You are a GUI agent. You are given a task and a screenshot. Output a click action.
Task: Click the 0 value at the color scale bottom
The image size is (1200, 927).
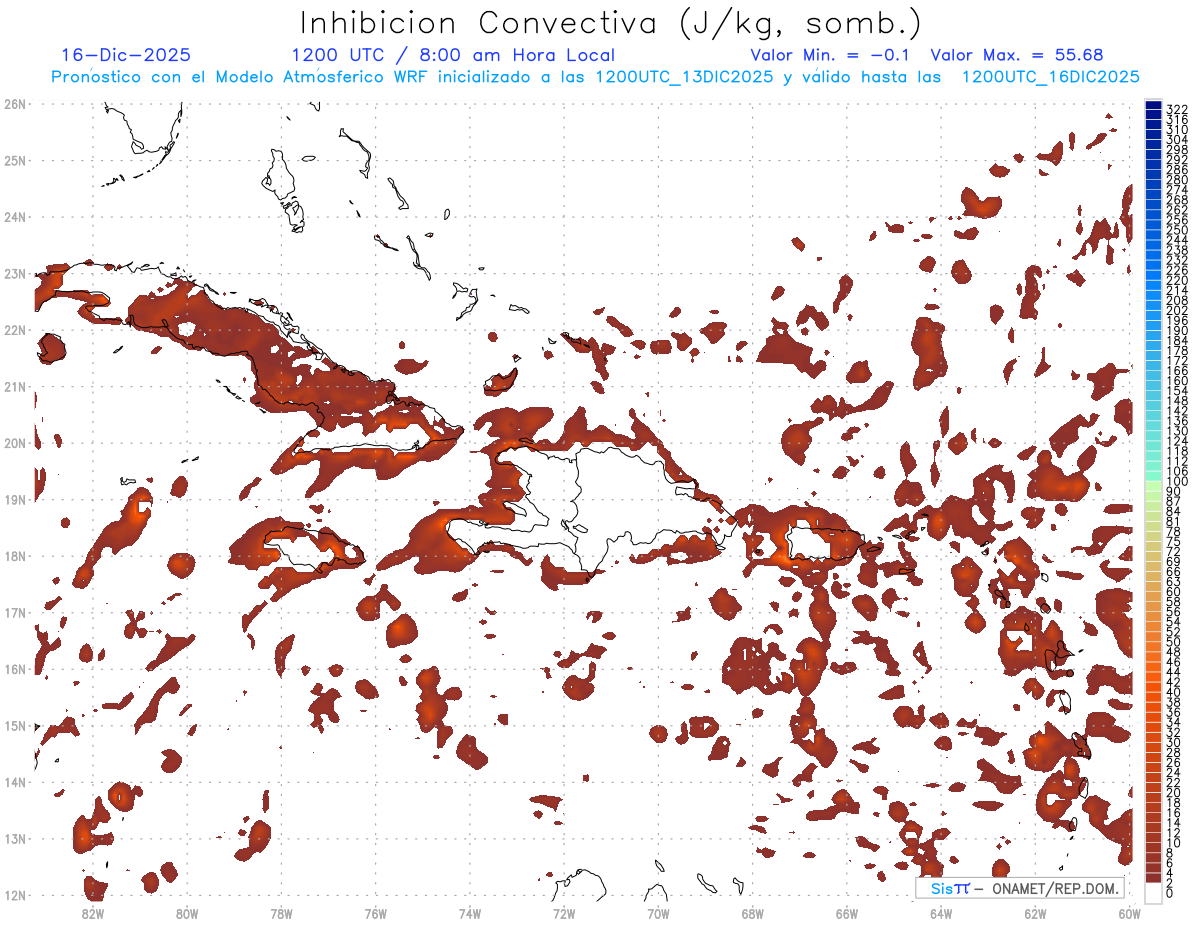(1170, 893)
